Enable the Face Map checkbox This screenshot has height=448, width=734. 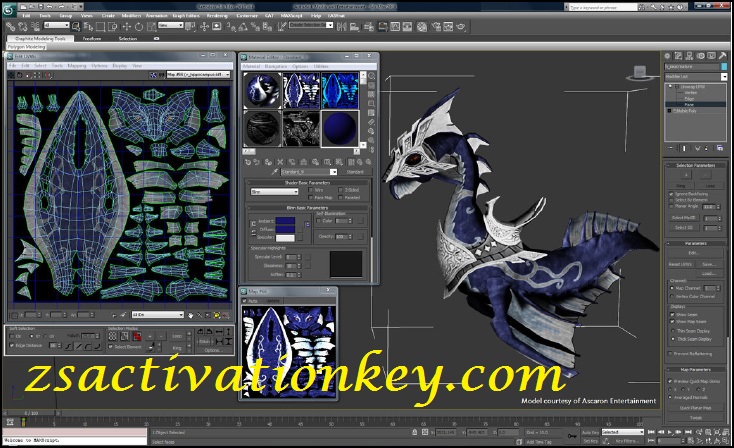[x=310, y=198]
